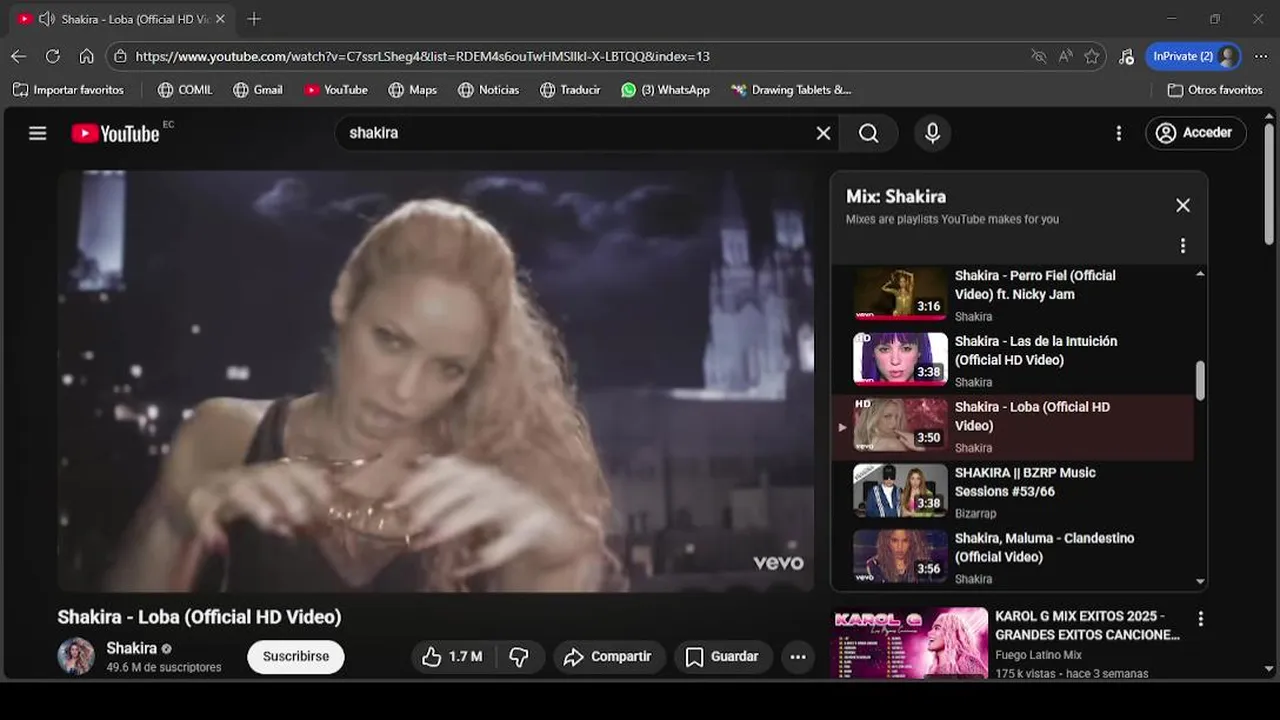This screenshot has height=720, width=1280.
Task: Open the site info lock icon
Action: pyautogui.click(x=121, y=56)
